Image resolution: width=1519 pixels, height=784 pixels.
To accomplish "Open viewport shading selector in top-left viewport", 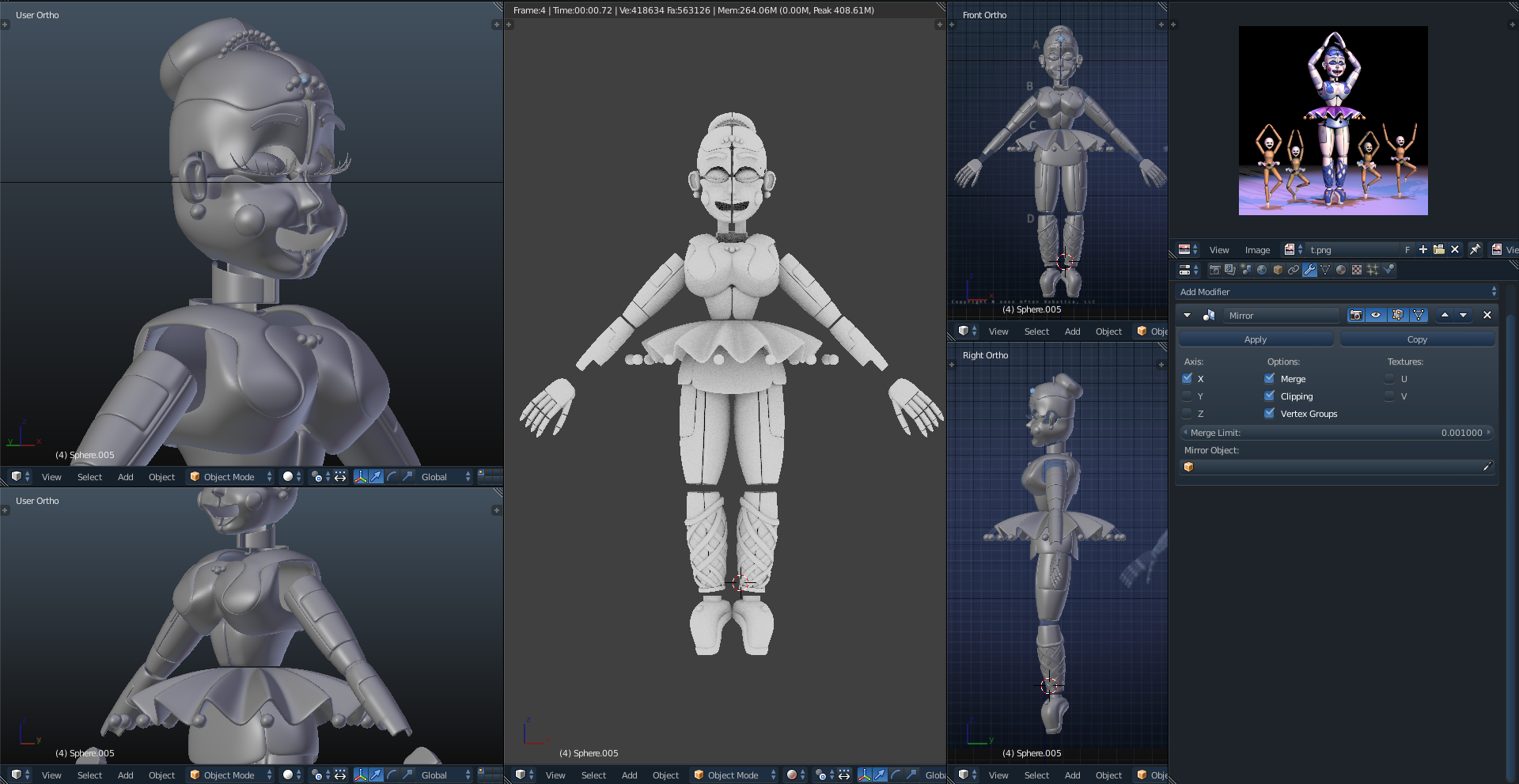I will point(293,476).
